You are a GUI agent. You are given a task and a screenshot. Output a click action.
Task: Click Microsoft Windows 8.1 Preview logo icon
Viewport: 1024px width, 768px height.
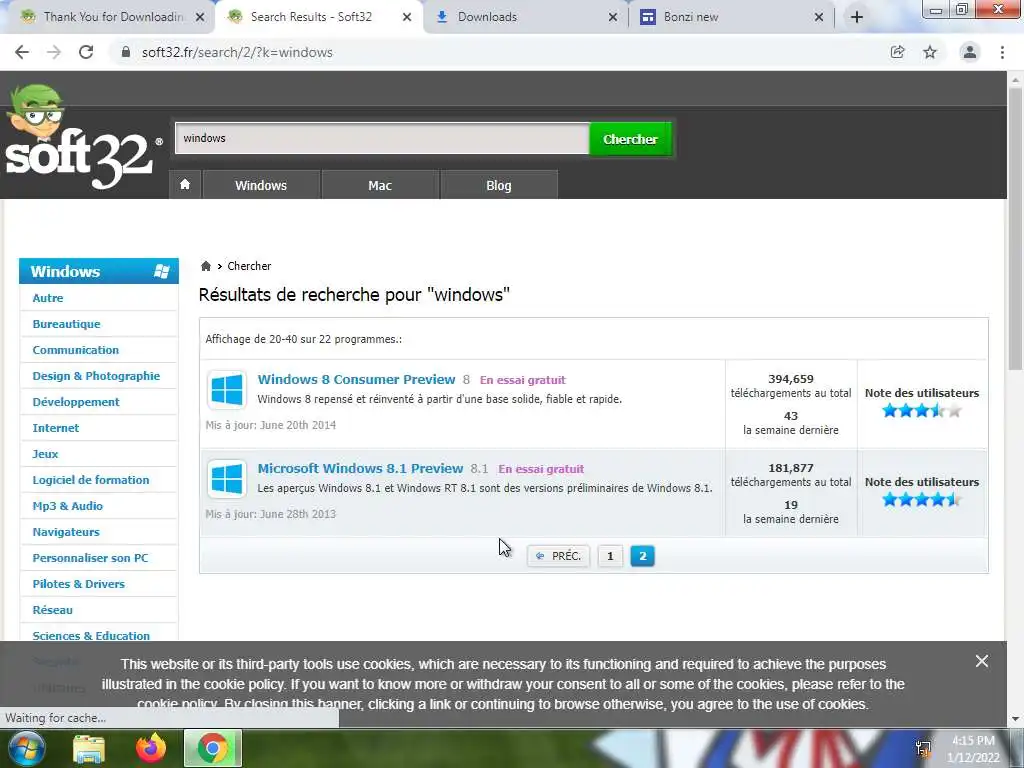click(x=227, y=479)
